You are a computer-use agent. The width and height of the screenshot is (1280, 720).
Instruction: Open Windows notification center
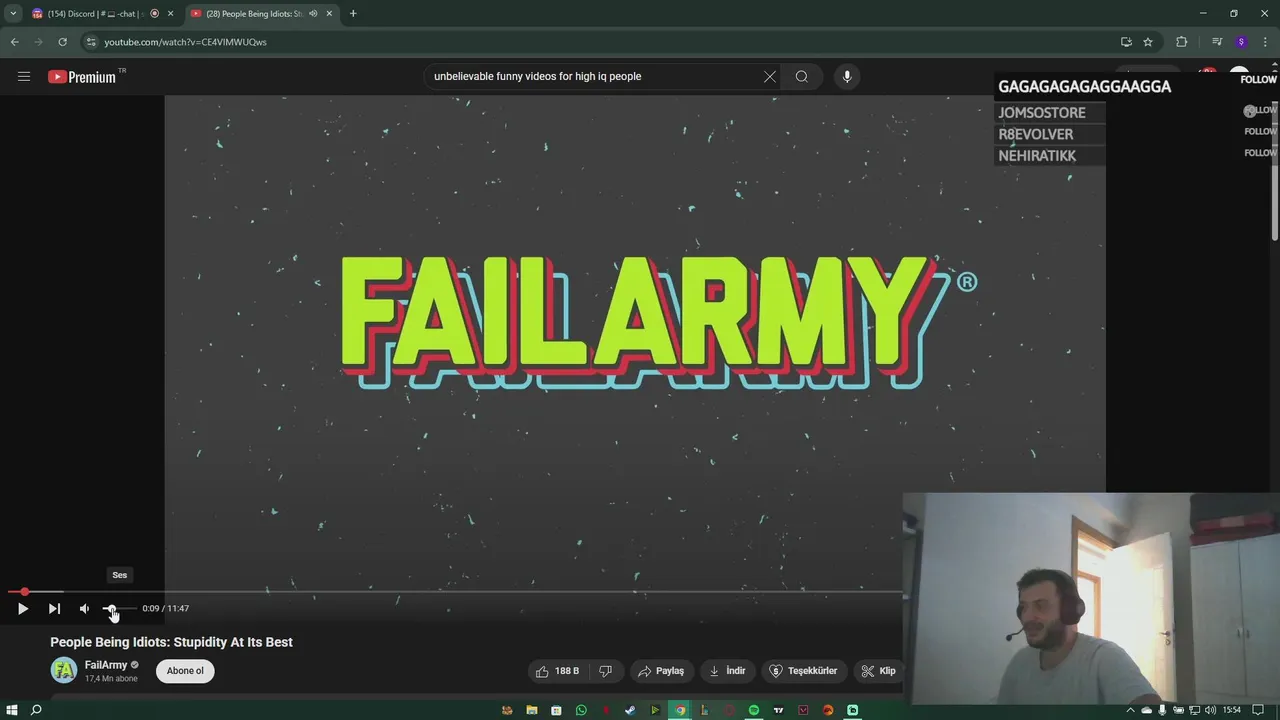[x=1258, y=710]
